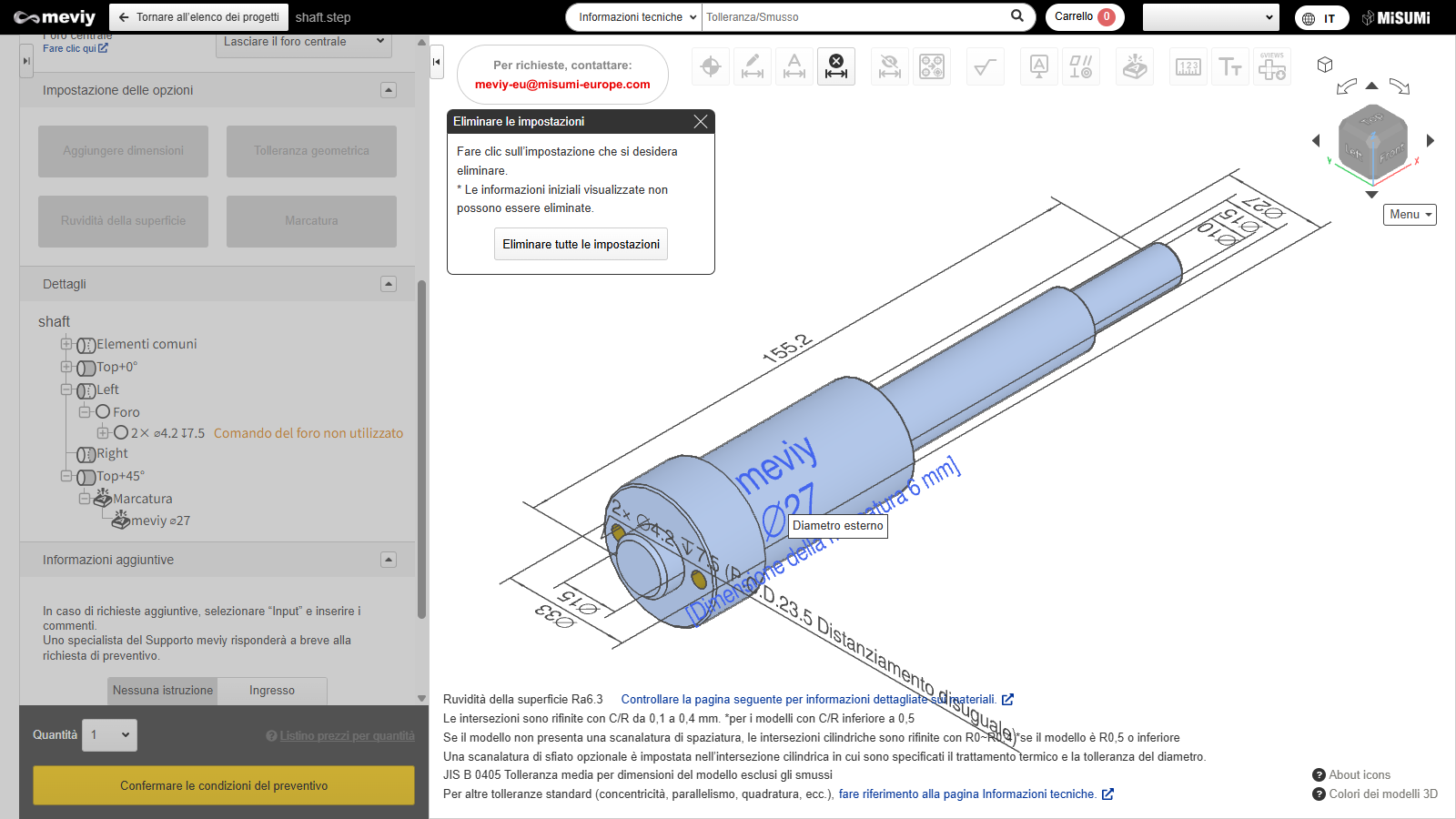This screenshot has width=1456, height=819.
Task: Click the text size Tt icon
Action: (1230, 66)
